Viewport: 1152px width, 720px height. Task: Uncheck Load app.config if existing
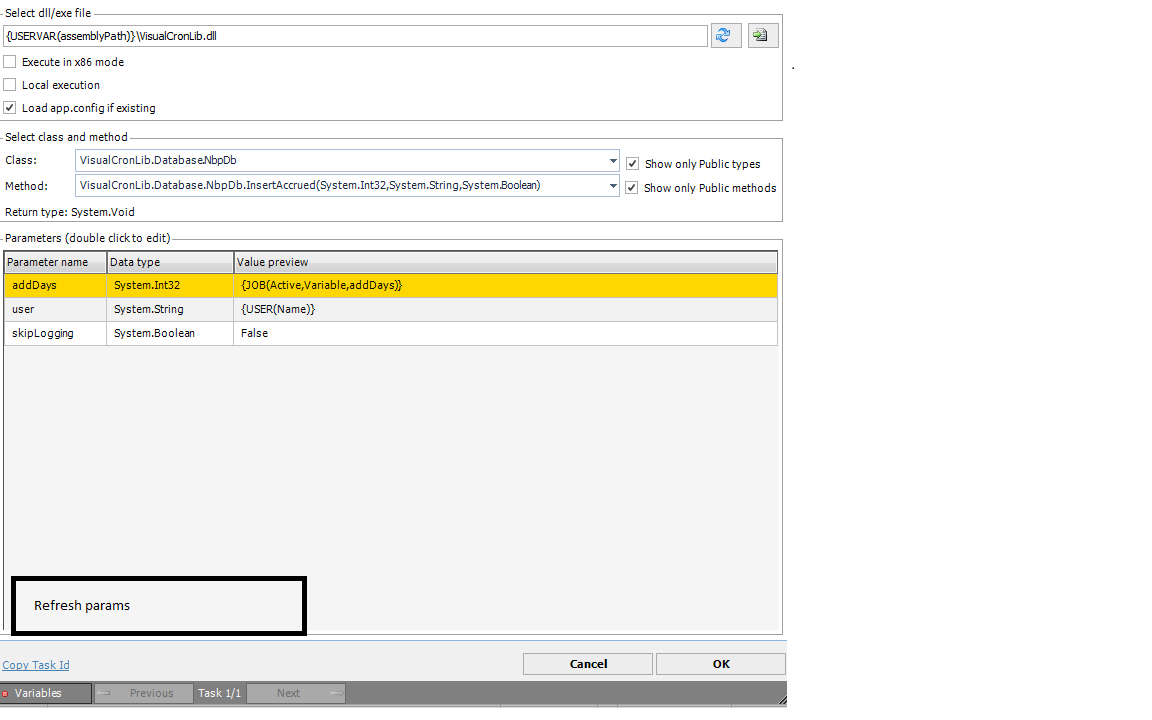pos(10,108)
